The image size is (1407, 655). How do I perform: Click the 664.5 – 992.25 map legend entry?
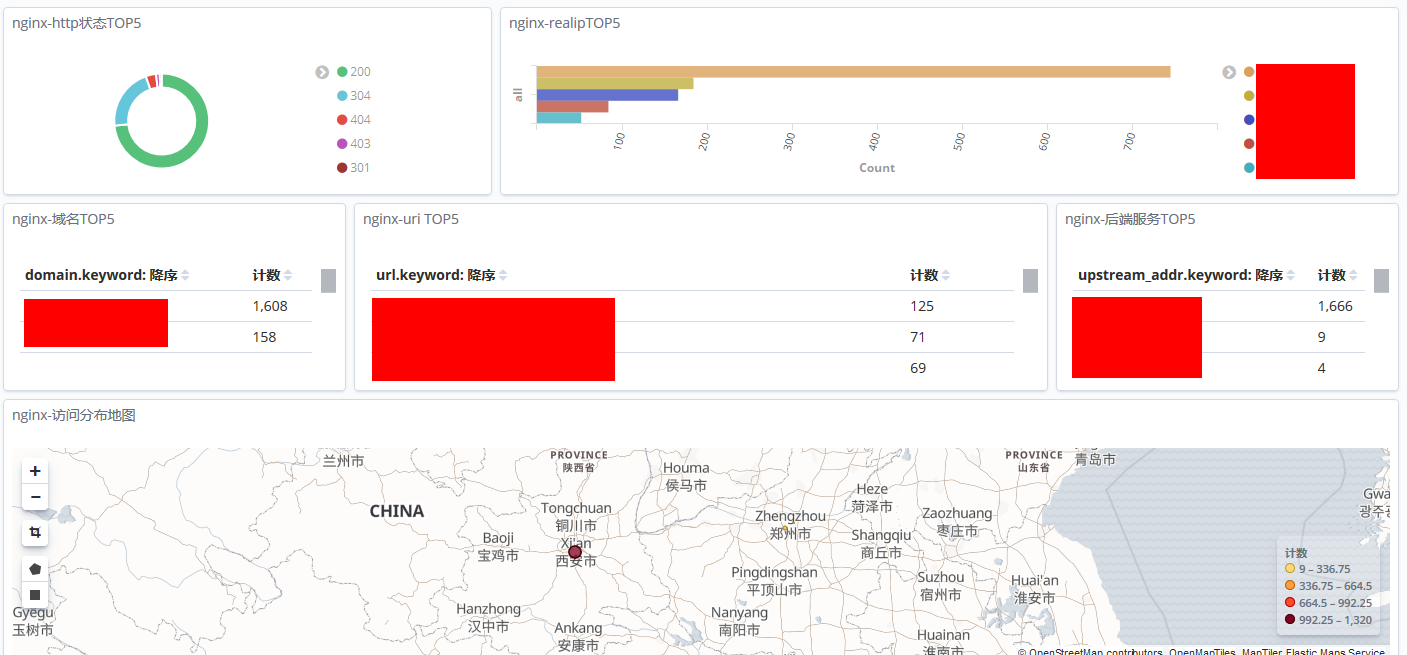(1328, 603)
